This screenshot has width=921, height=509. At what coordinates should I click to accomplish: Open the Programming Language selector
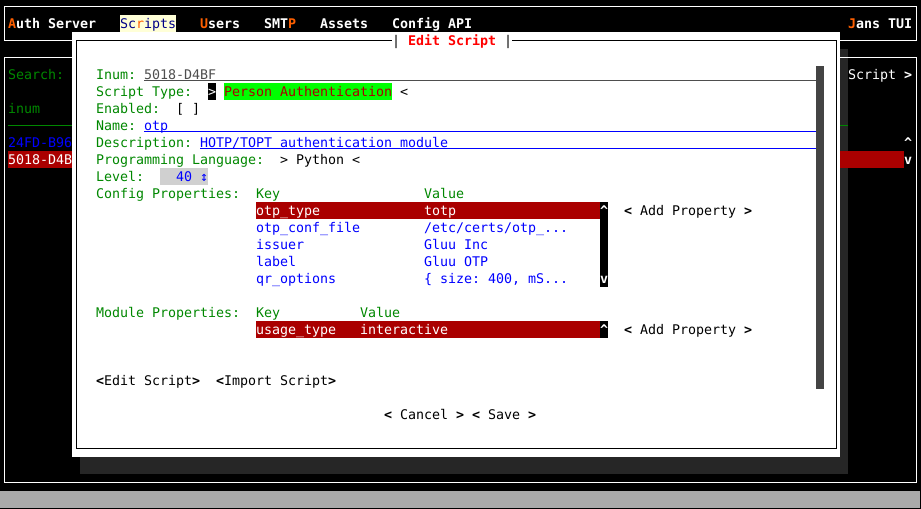click(x=319, y=159)
